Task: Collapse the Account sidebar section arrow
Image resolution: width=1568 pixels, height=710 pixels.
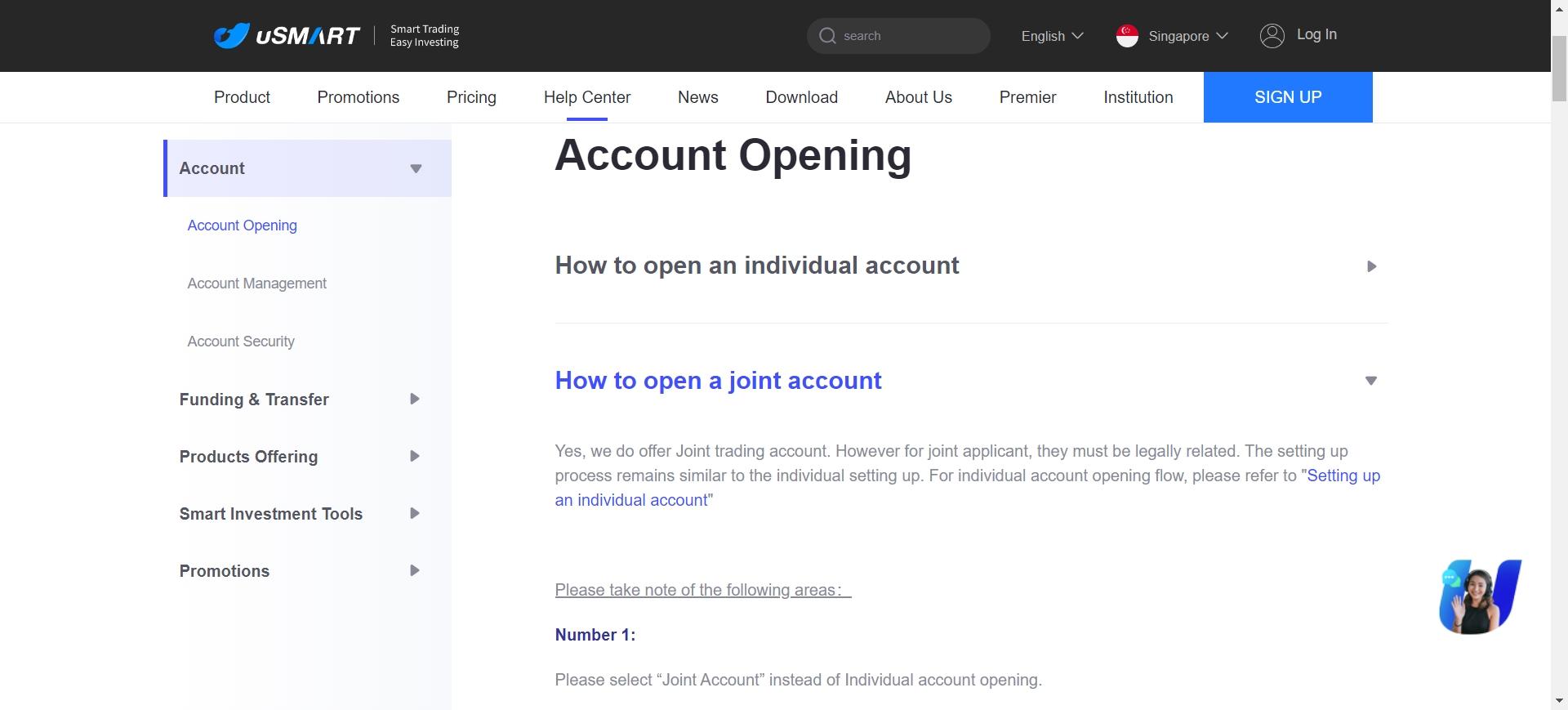Action: pyautogui.click(x=416, y=168)
